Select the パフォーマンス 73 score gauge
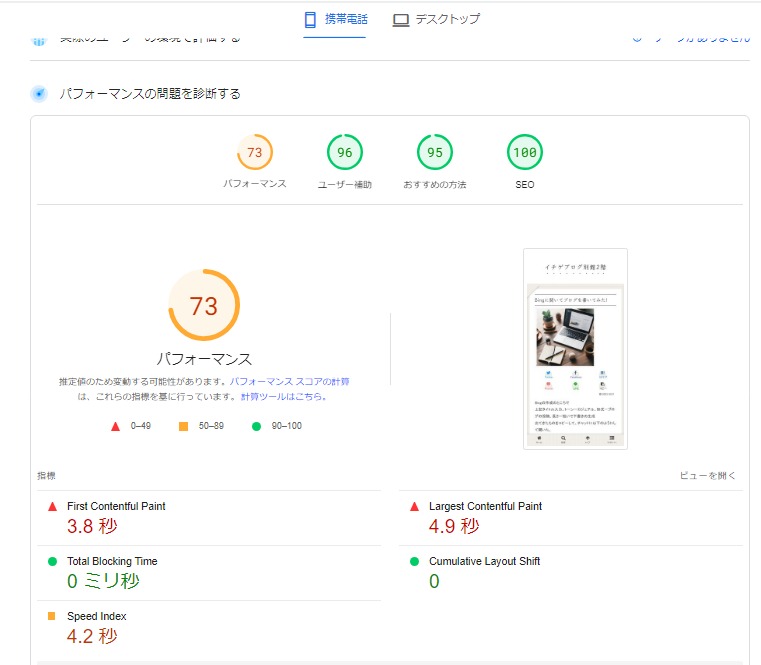The image size is (761, 665). pyautogui.click(x=255, y=153)
